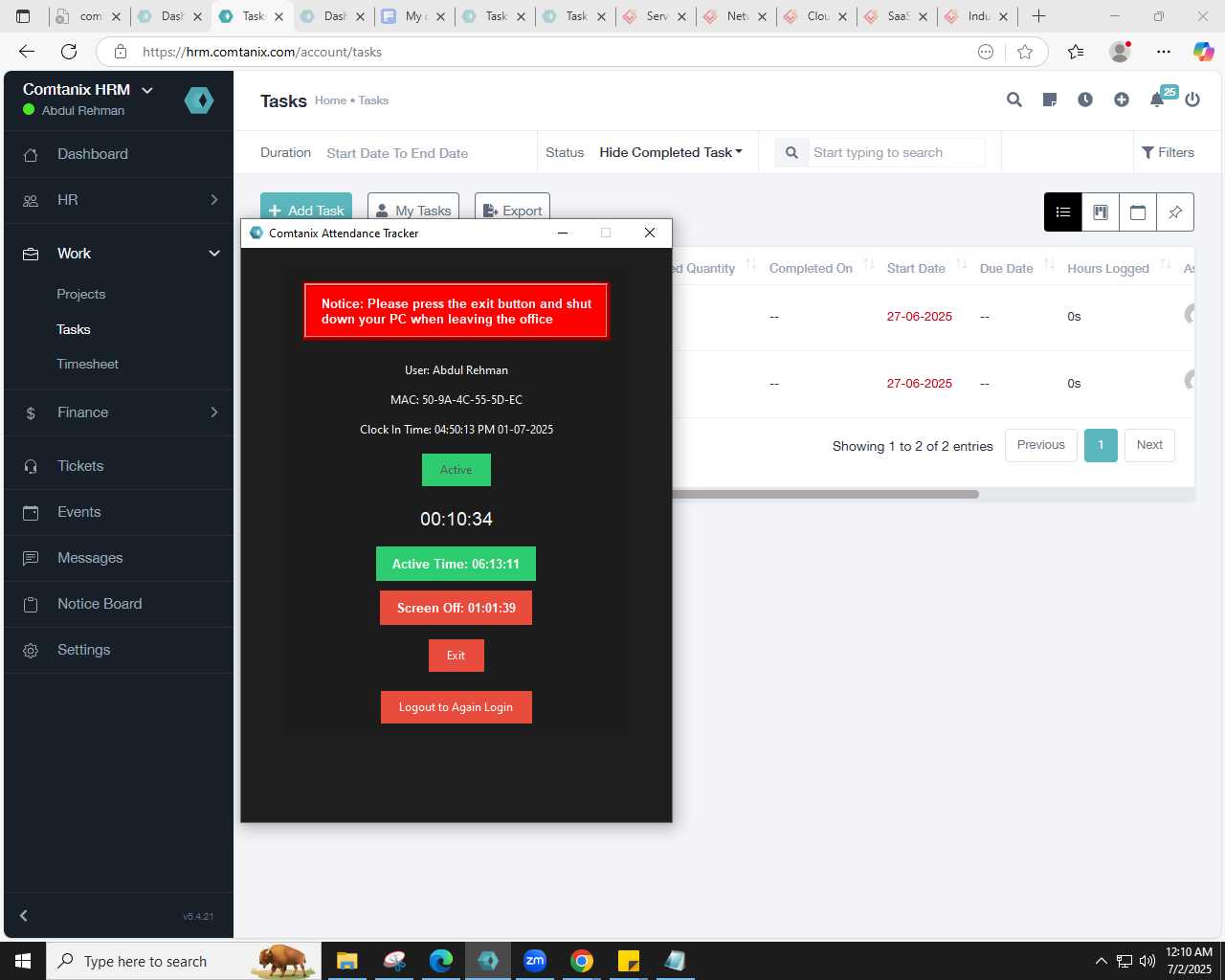Open the Comtanix HRM workspace dropdown arrow
This screenshot has height=980, width=1225.
click(147, 90)
